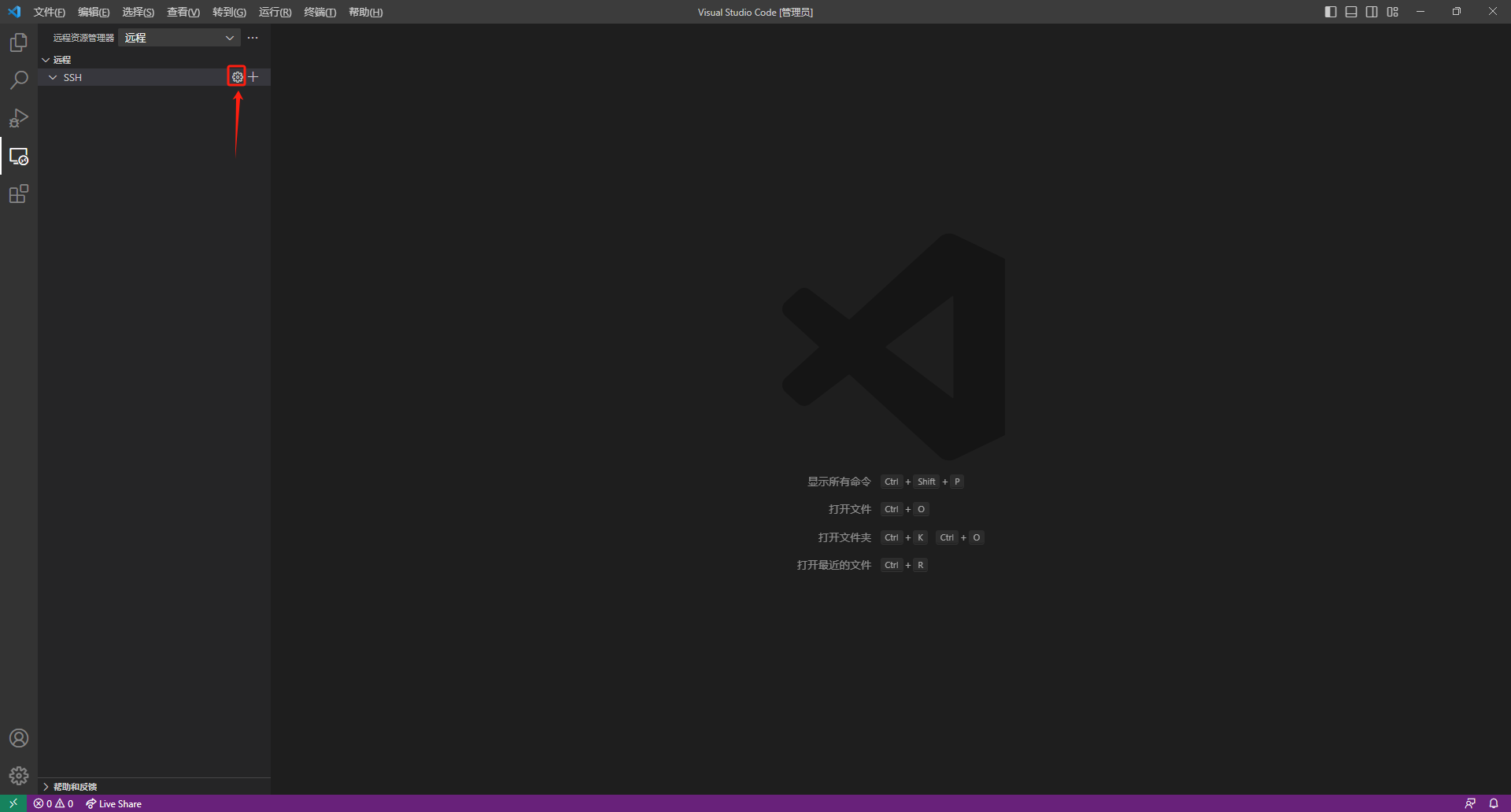The width and height of the screenshot is (1511, 812).
Task: Open Accounts menu in activity bar
Action: 19,738
